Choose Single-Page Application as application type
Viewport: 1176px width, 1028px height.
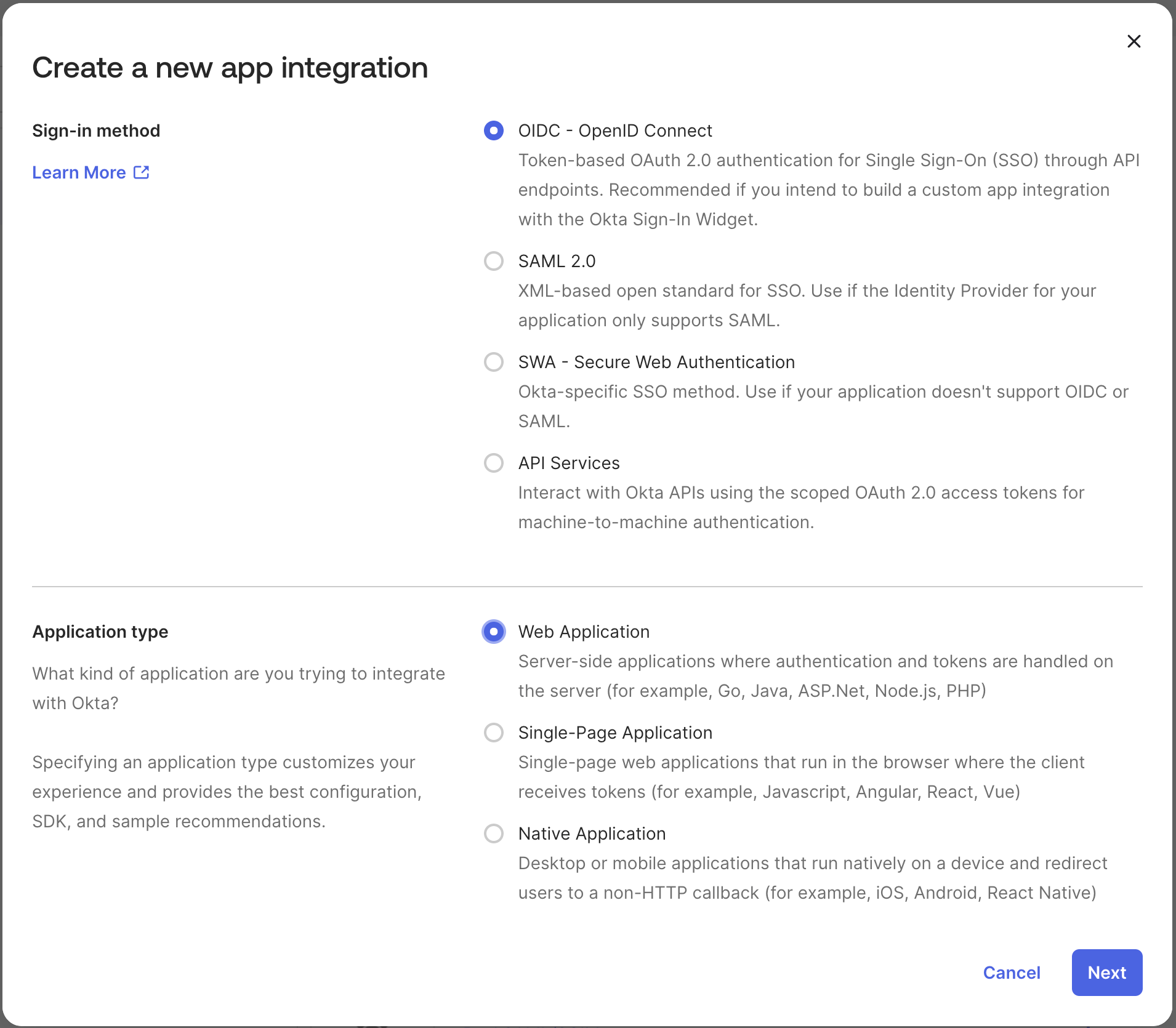point(493,733)
